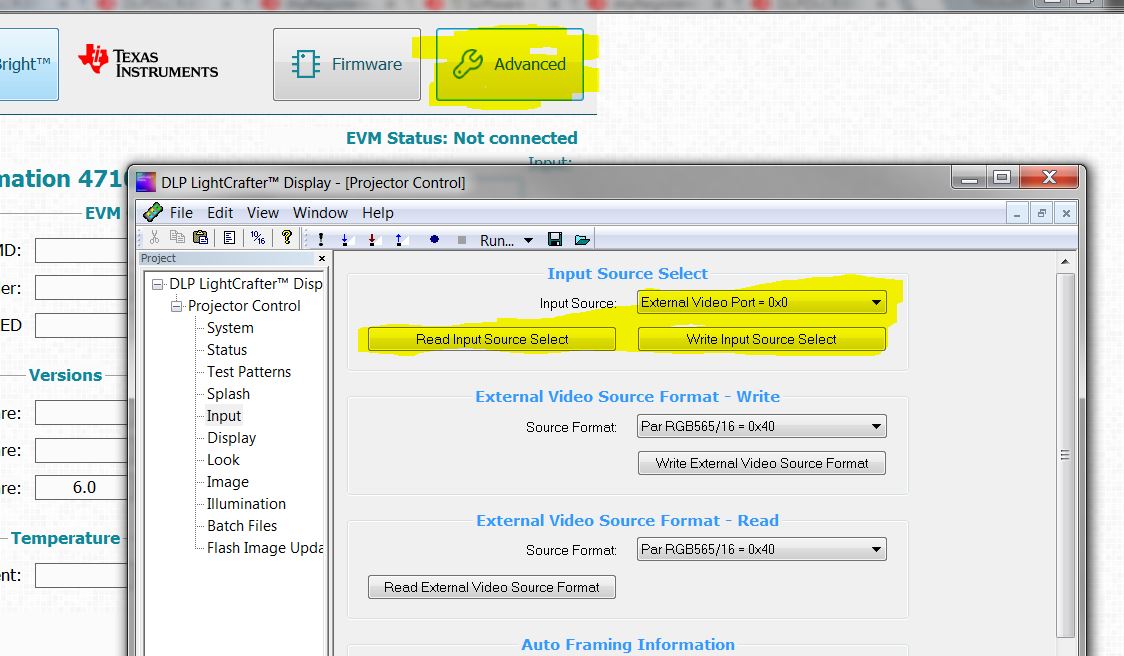Collapse the Projector Control tree node
1124x656 pixels.
coord(176,306)
